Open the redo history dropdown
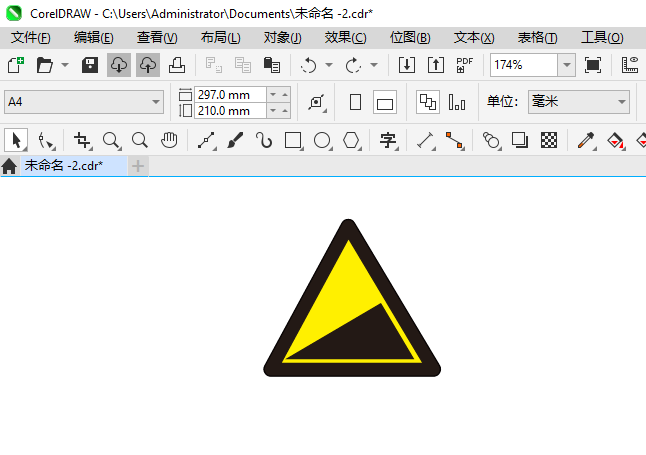The image size is (646, 455). (x=374, y=65)
